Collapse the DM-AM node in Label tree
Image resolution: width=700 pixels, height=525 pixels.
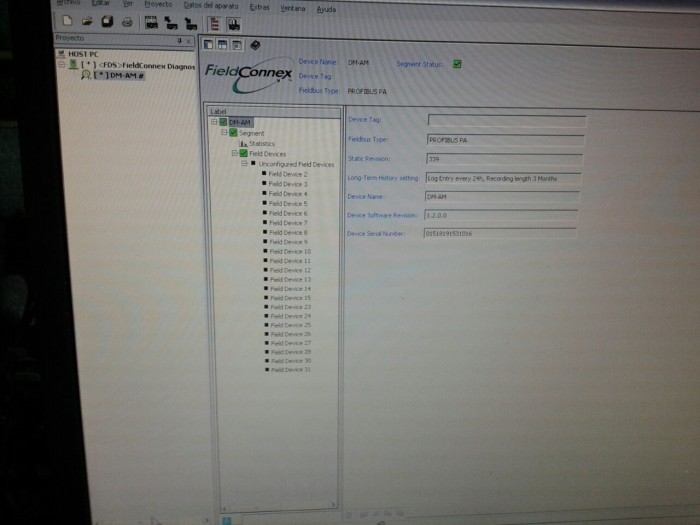214,122
